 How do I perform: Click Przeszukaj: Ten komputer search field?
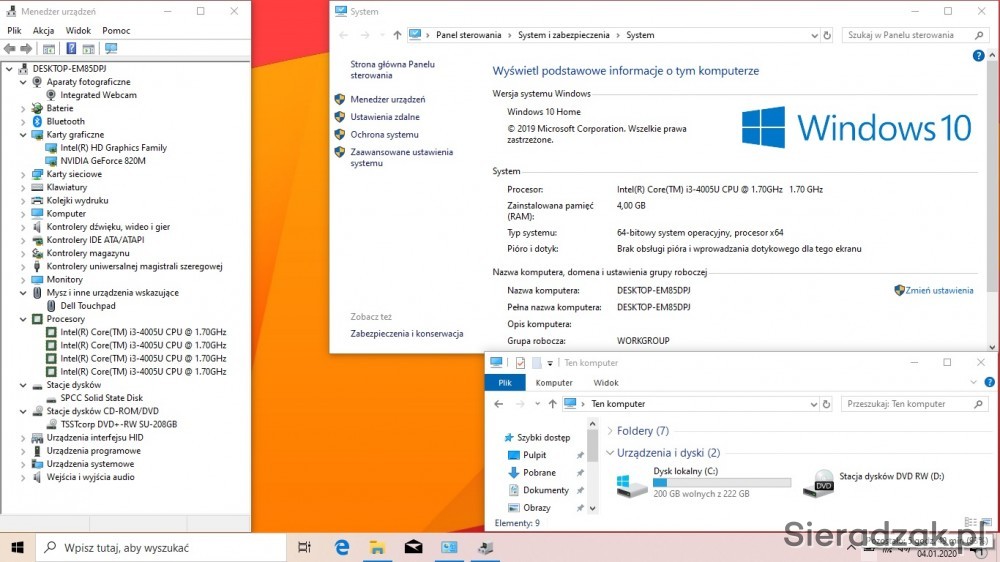pyautogui.click(x=915, y=404)
